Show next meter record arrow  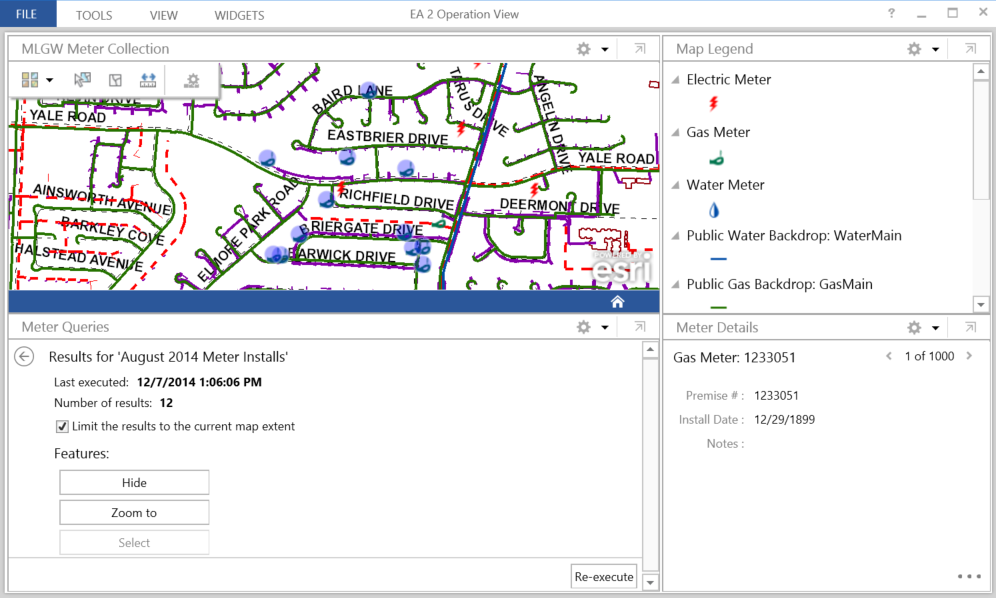(x=969, y=356)
